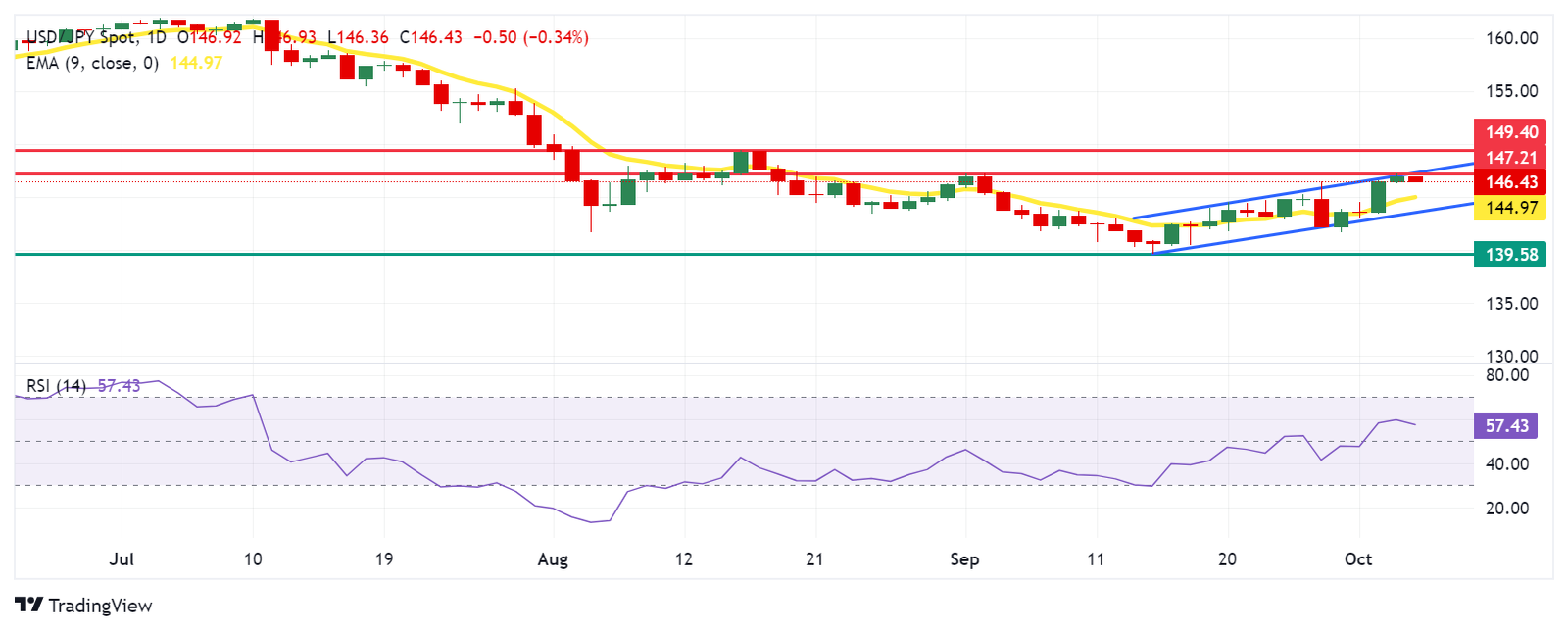Viewport: 1568px width, 631px height.
Task: Click the Aug label on the time axis
Action: (x=553, y=559)
